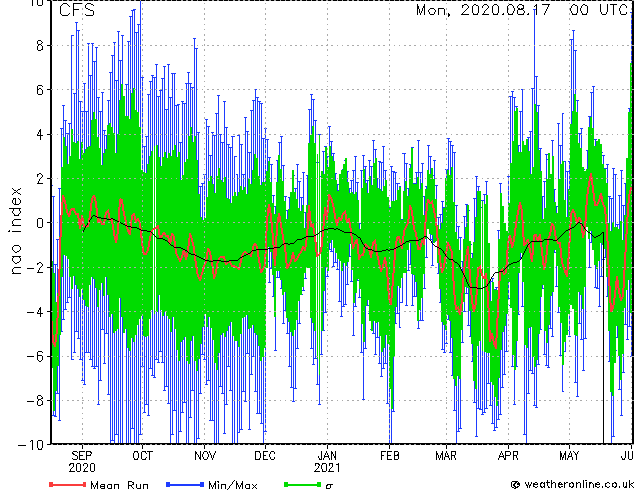Click the 'Min/Max' legend label
This screenshot has width=634, height=490.
232,485
